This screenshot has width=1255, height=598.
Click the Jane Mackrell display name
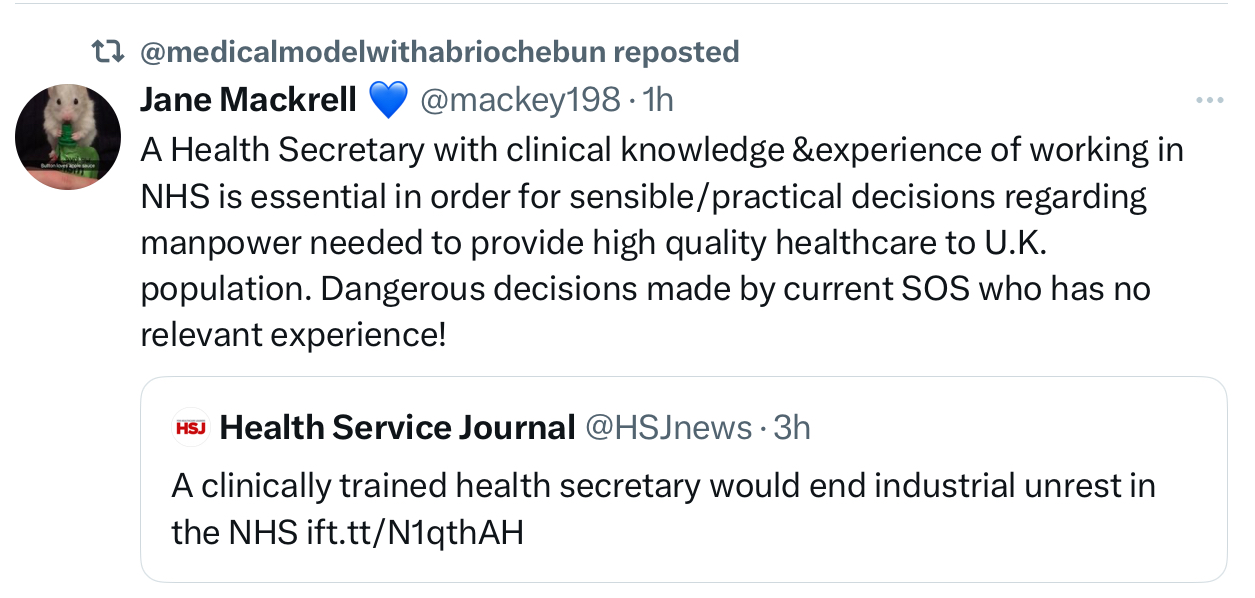coord(248,99)
